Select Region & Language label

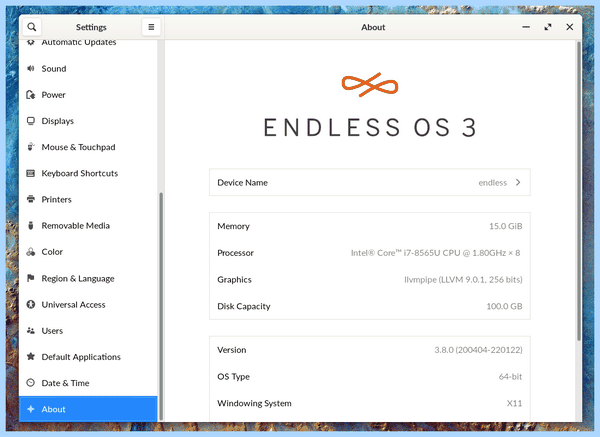coord(78,279)
